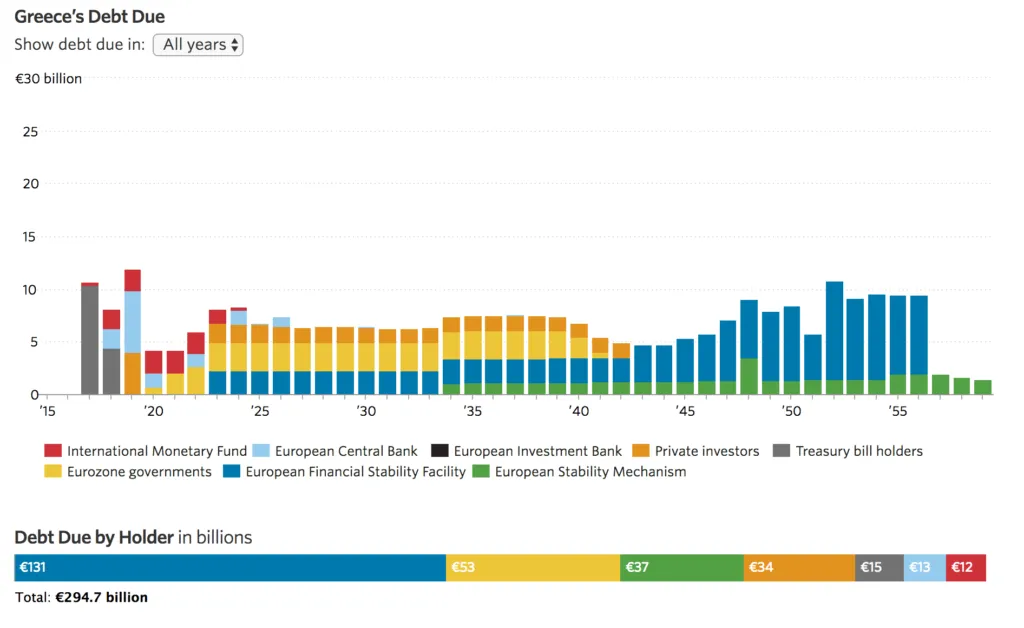Select the €53 yellow segment in holder bar
The width and height of the screenshot is (1024, 628).
532,568
